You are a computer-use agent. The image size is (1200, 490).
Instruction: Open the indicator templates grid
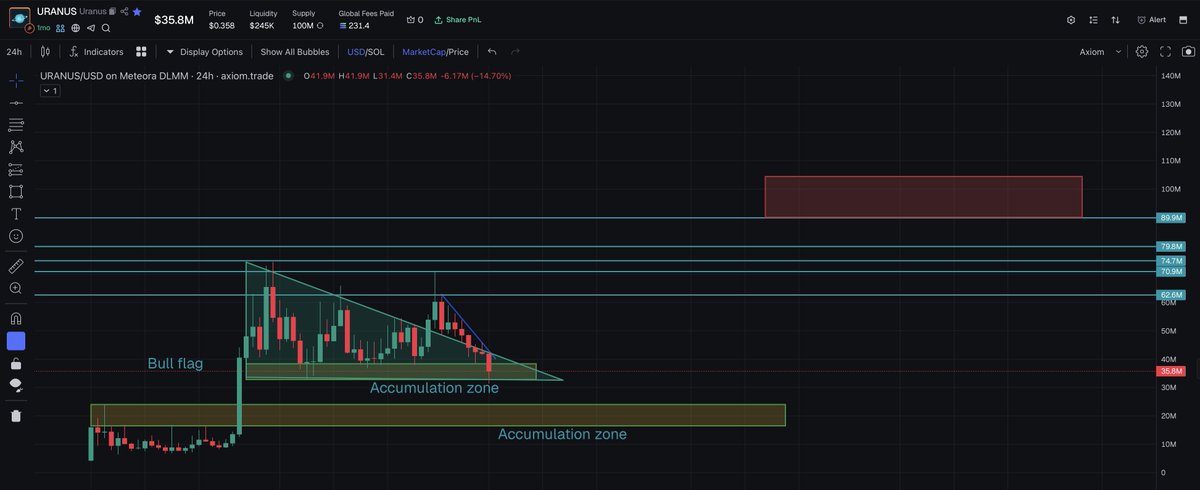(x=141, y=51)
